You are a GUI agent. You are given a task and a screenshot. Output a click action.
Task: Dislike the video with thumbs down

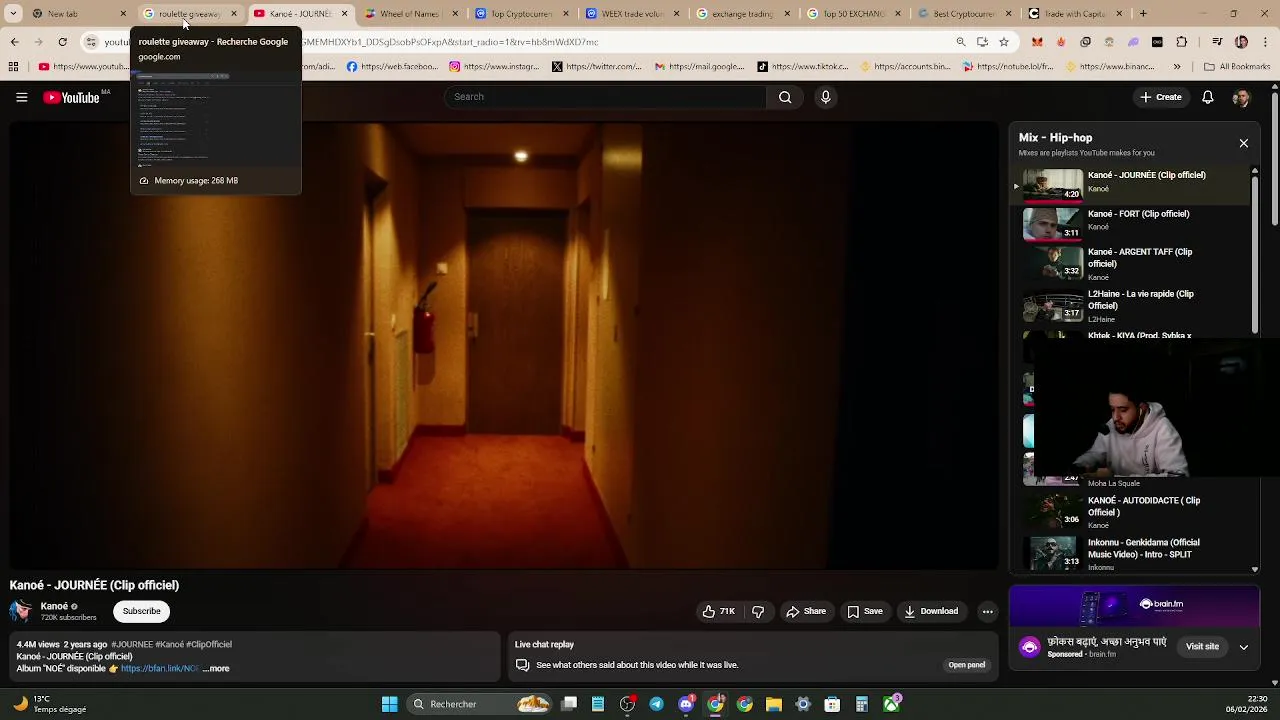click(x=758, y=611)
